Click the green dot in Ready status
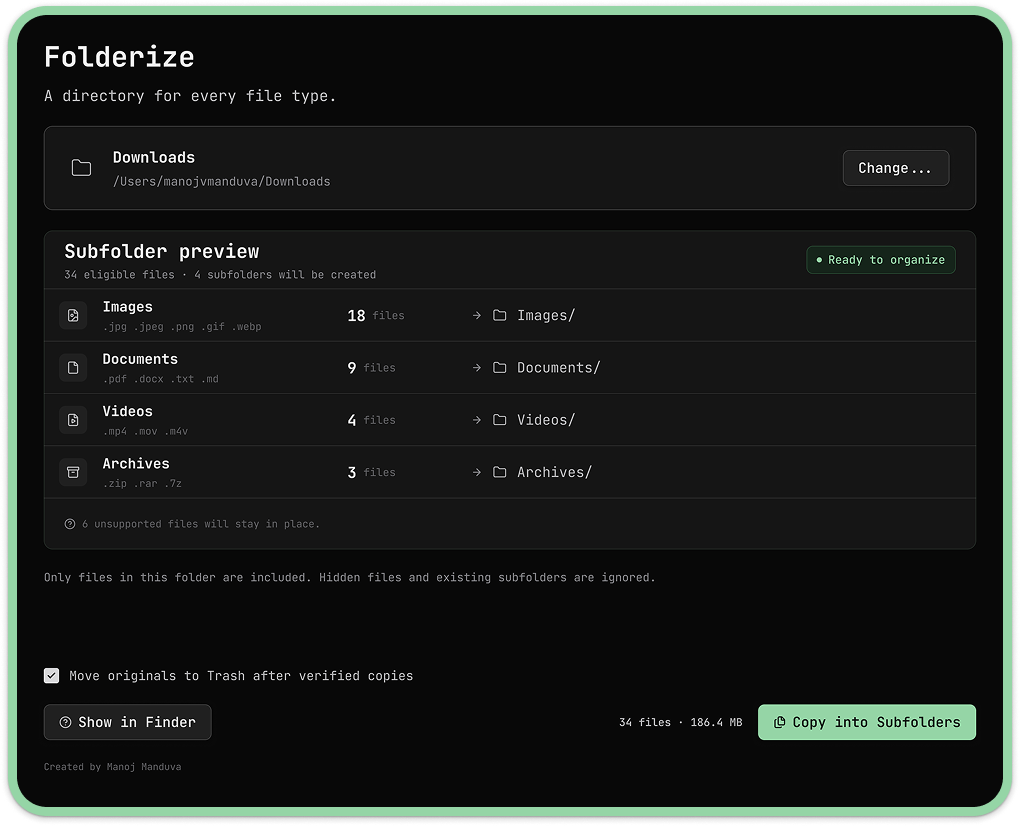Viewport: 1020px width, 826px height. (x=819, y=260)
